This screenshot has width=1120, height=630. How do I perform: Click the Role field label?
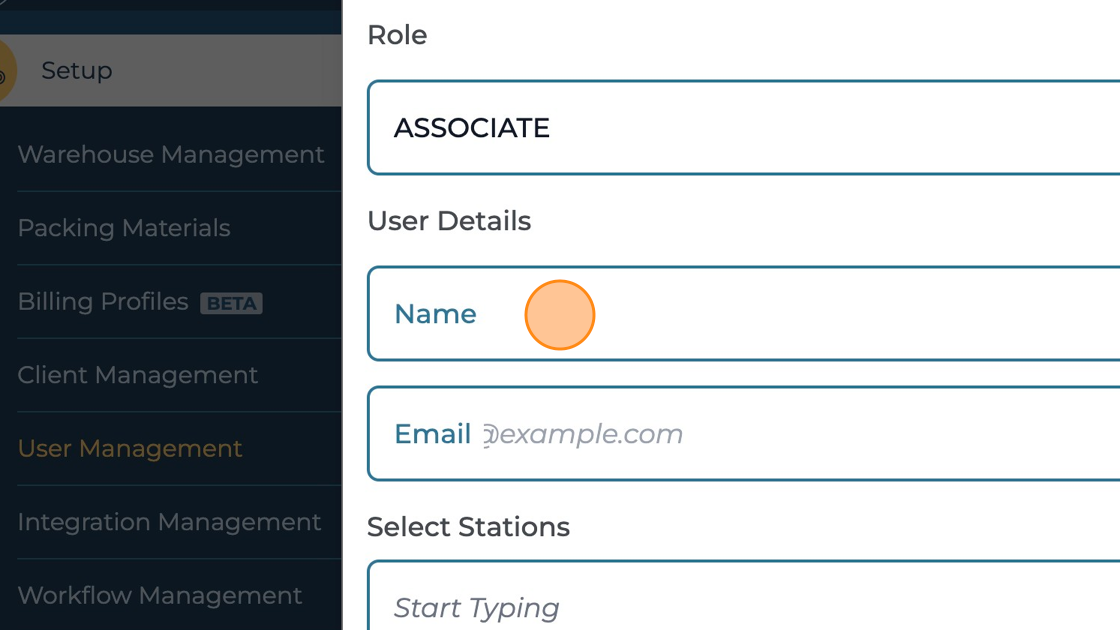[397, 35]
